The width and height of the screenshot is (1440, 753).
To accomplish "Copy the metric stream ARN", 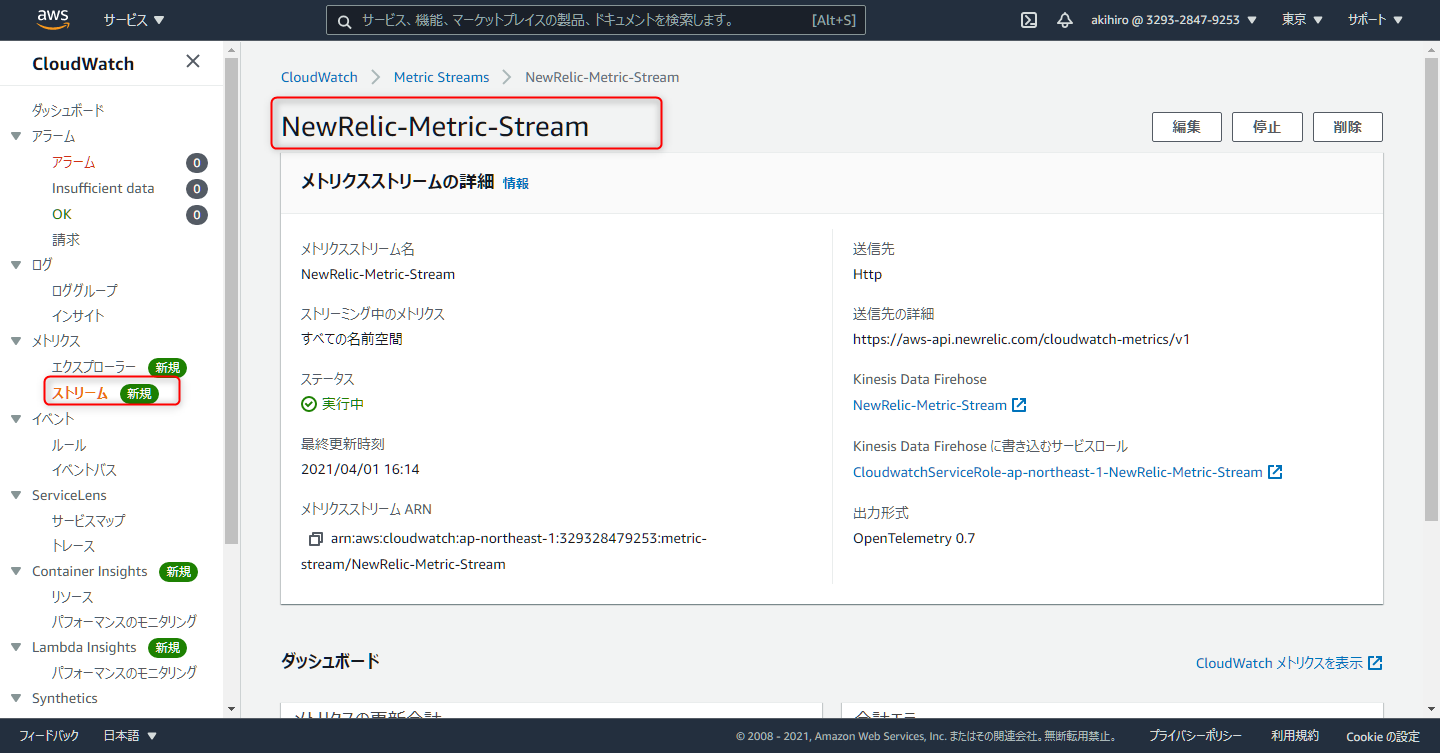I will click(315, 539).
